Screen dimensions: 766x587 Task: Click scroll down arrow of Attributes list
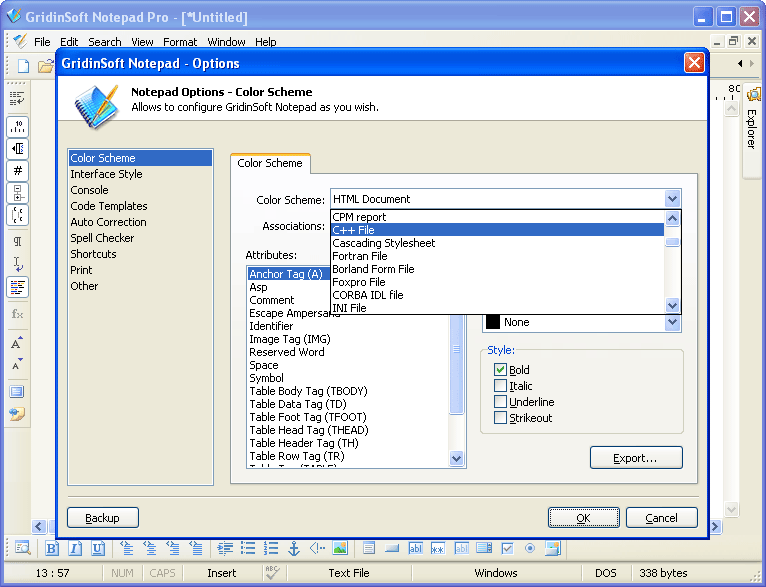[x=456, y=459]
